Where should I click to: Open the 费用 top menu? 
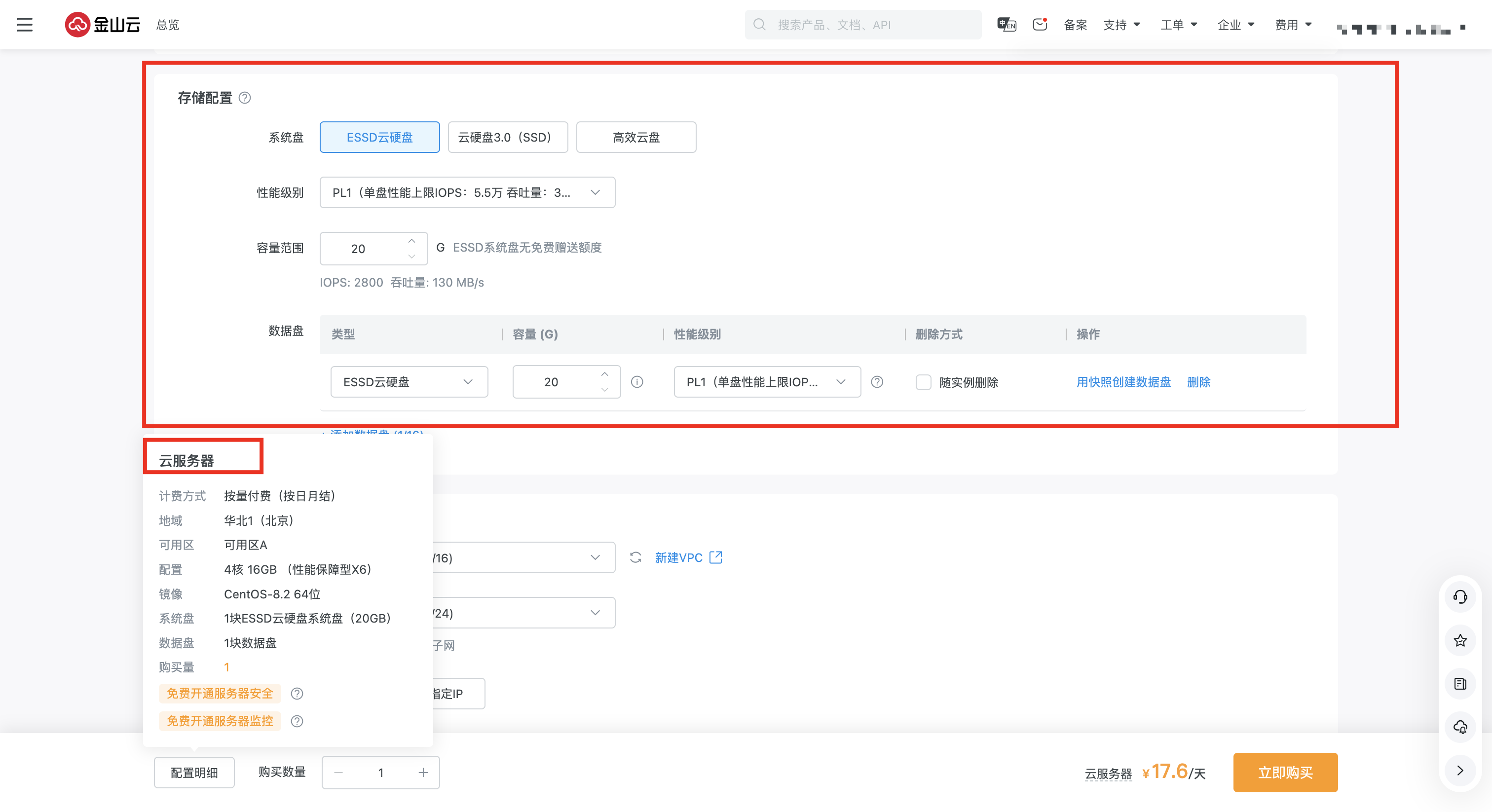point(1293,25)
